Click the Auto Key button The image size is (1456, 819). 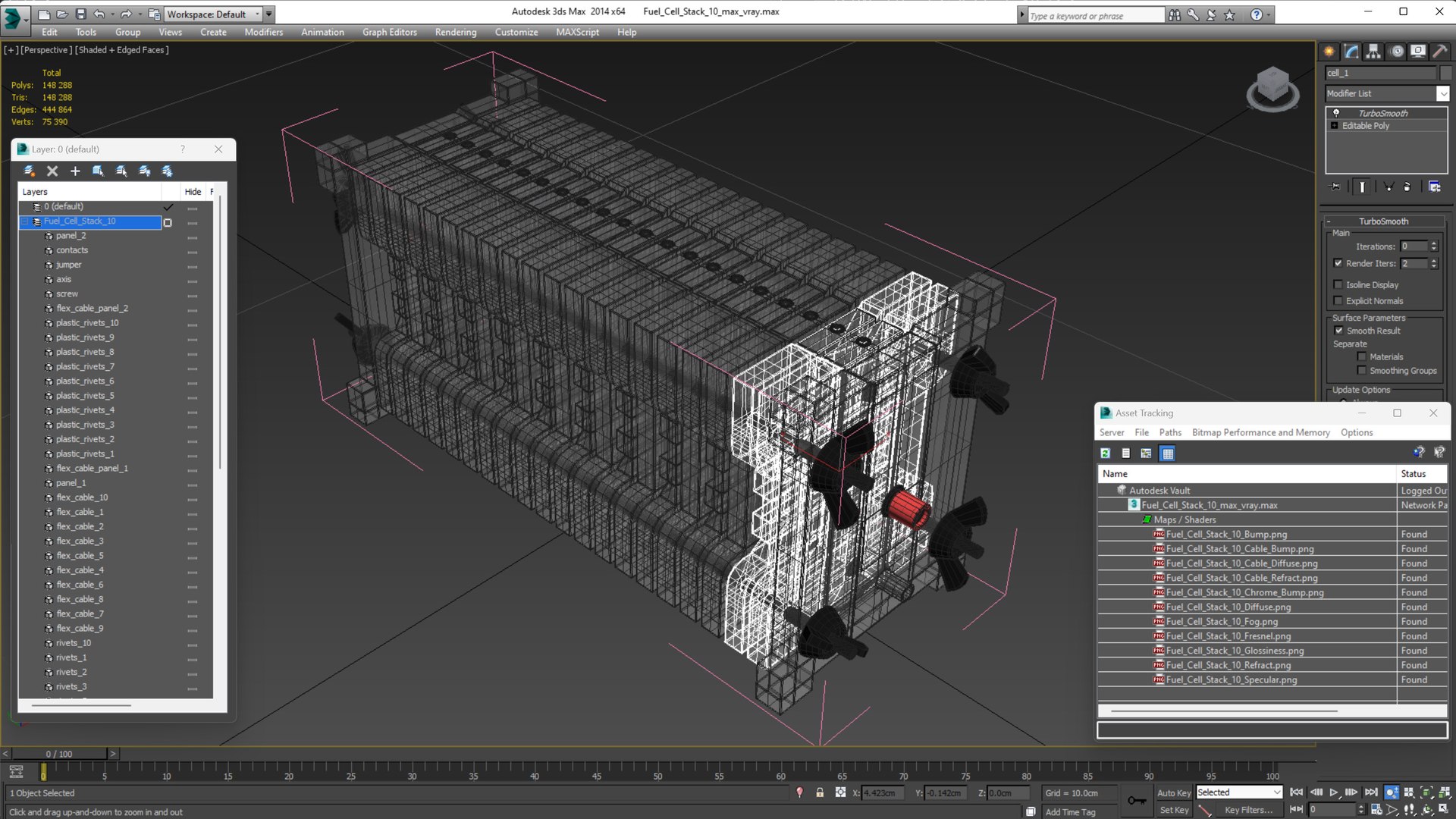click(x=1173, y=792)
